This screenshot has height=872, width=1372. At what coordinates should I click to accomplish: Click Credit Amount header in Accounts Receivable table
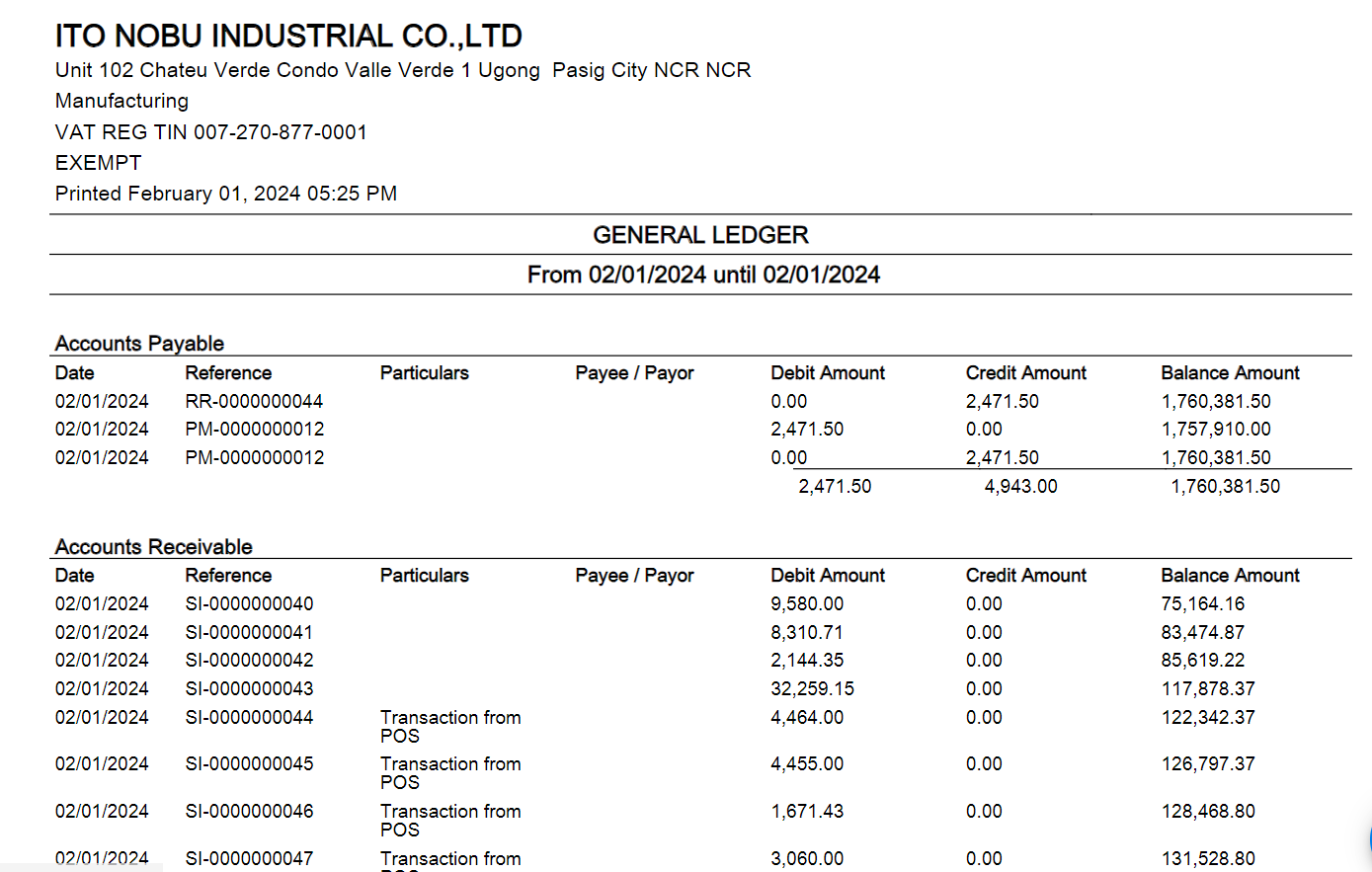1026,576
